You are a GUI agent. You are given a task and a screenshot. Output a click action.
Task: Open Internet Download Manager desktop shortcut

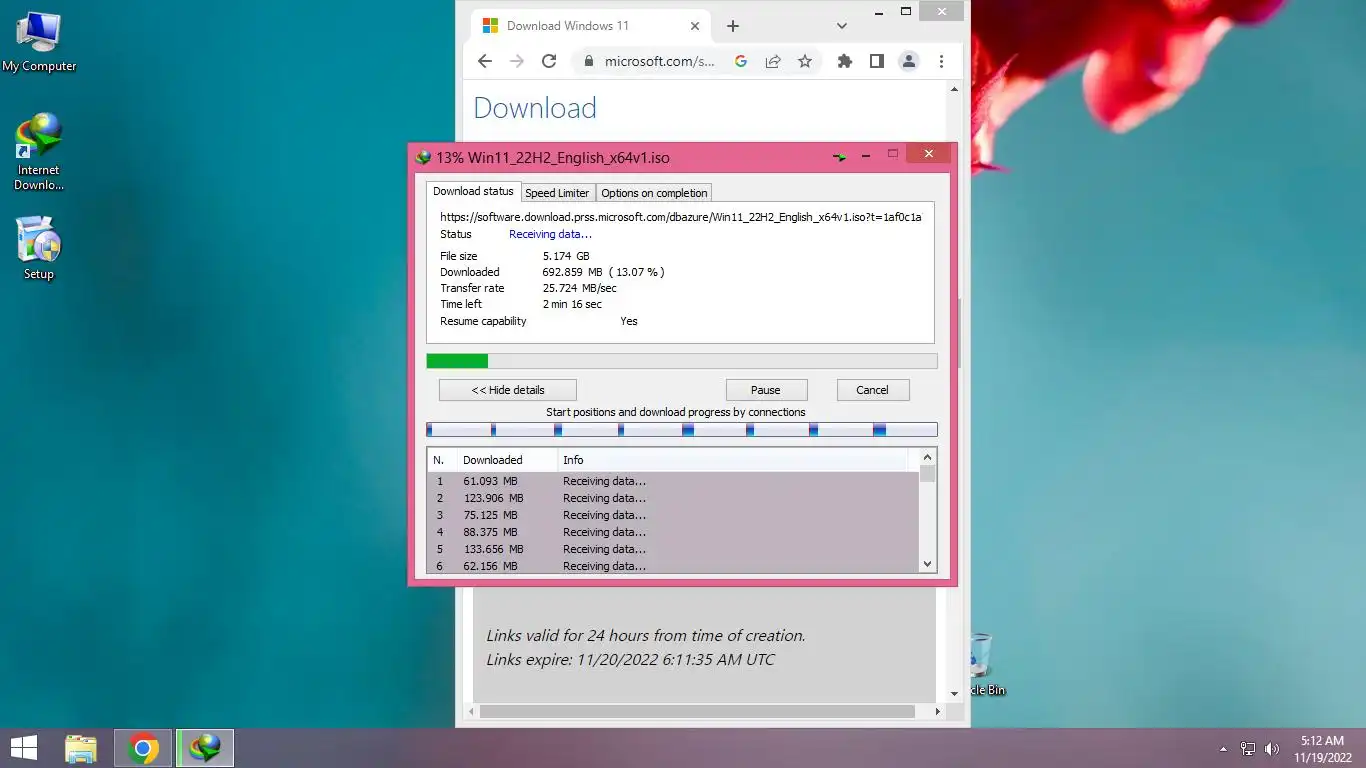[39, 152]
